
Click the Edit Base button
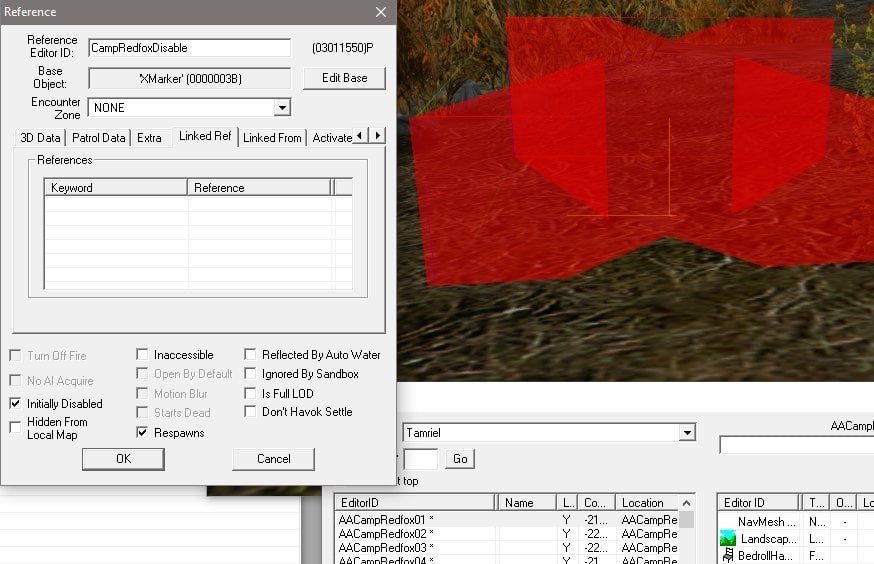(344, 78)
